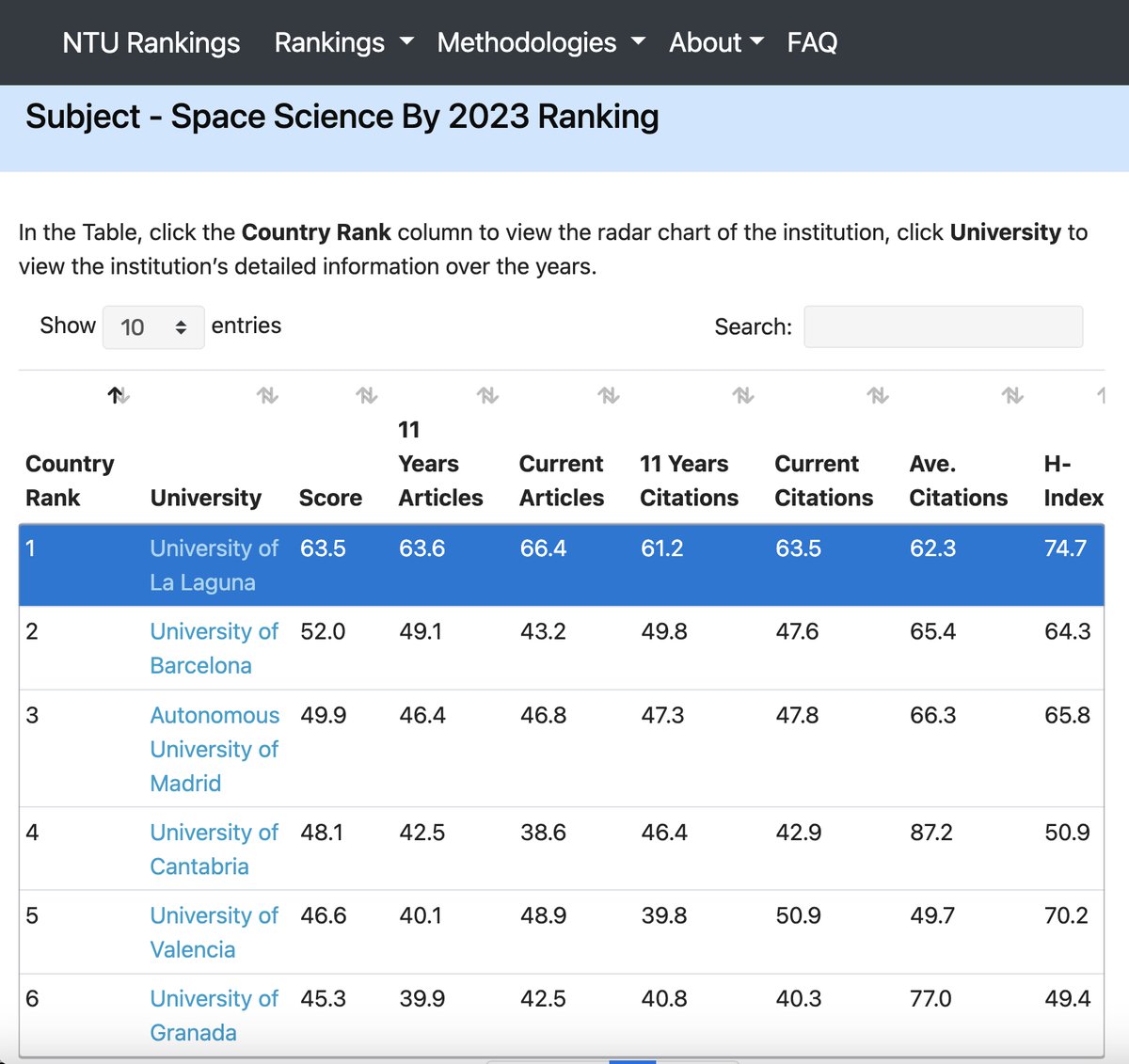Sort by Ave. Citations arrow icon
This screenshot has height=1064, width=1129.
click(x=1012, y=396)
